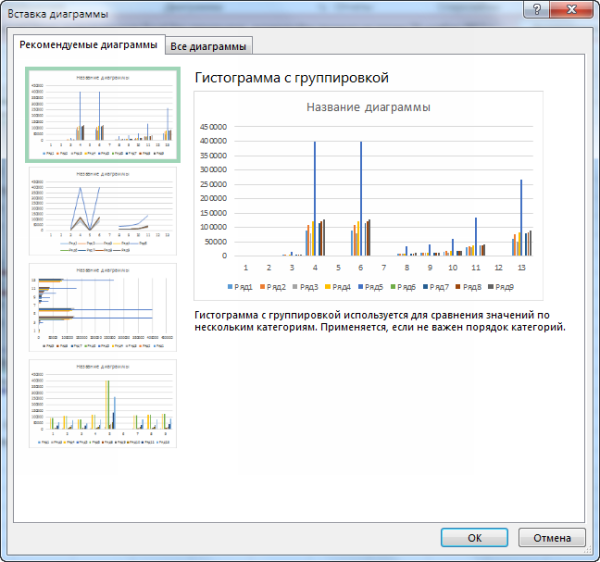
Task: Choose the first clustered column chart thumbnail
Action: coord(102,114)
